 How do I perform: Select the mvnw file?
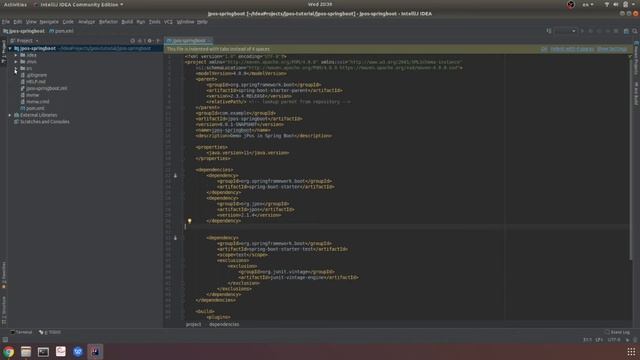tap(30, 95)
